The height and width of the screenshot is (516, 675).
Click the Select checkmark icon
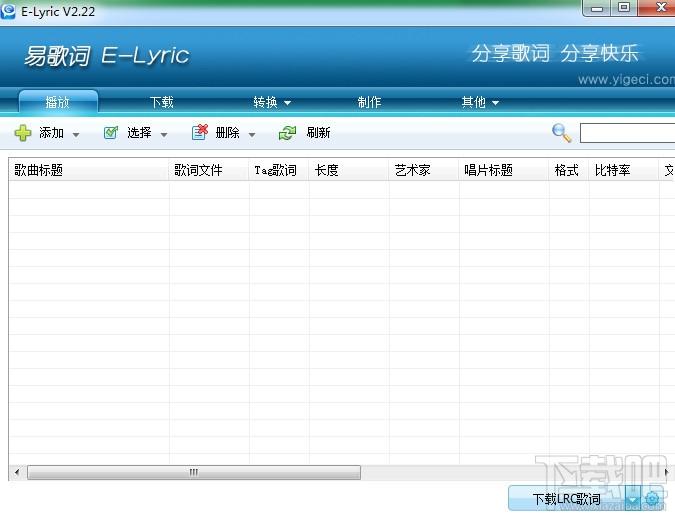[x=111, y=133]
